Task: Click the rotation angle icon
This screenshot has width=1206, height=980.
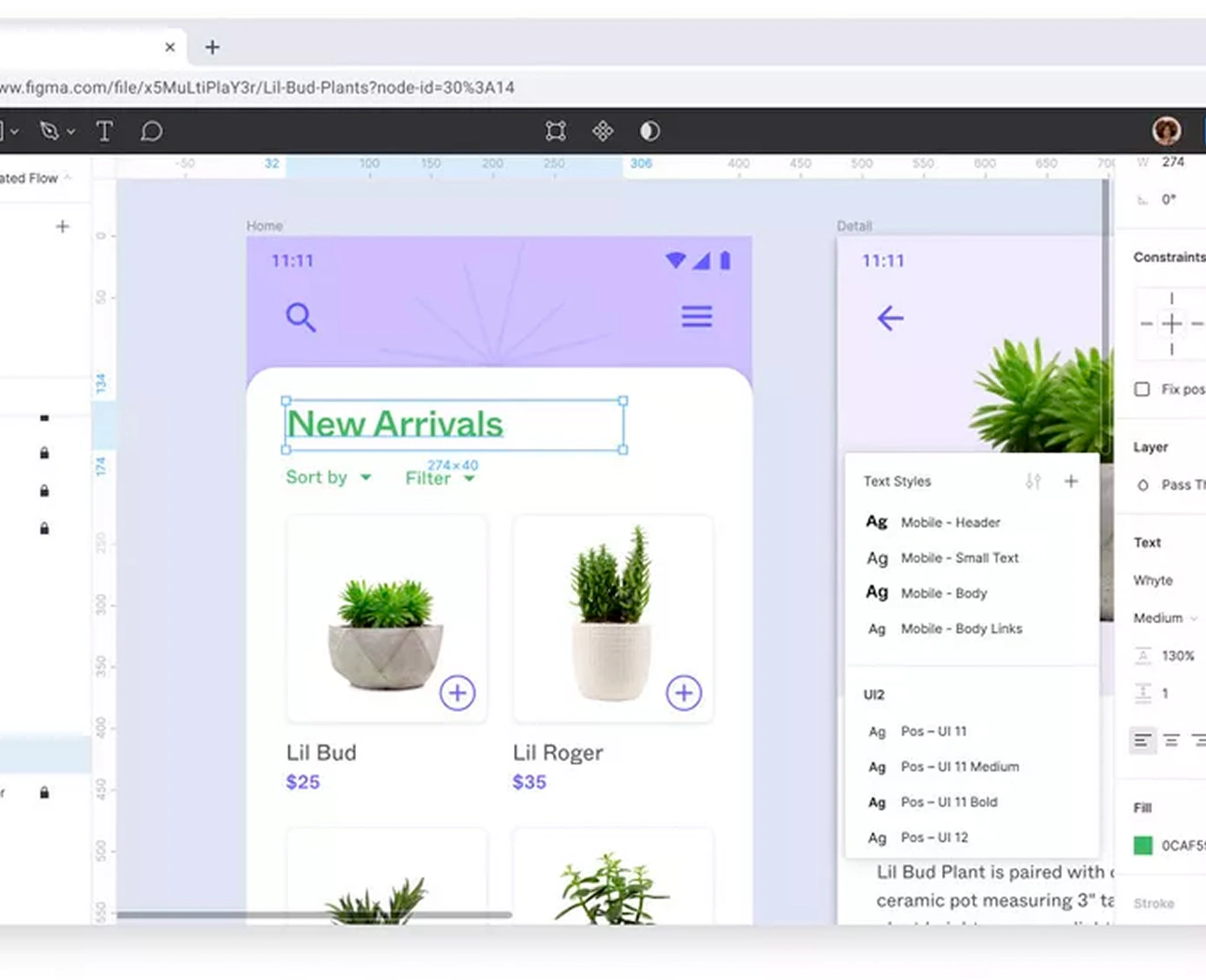Action: (x=1143, y=200)
